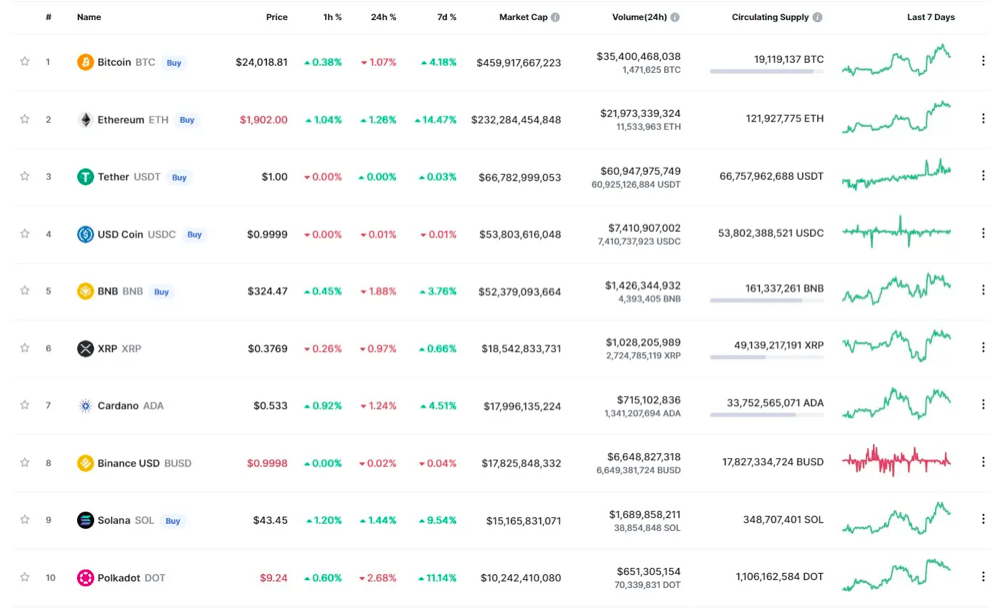
Task: Sort by the 24h % column header
Action: tap(383, 17)
